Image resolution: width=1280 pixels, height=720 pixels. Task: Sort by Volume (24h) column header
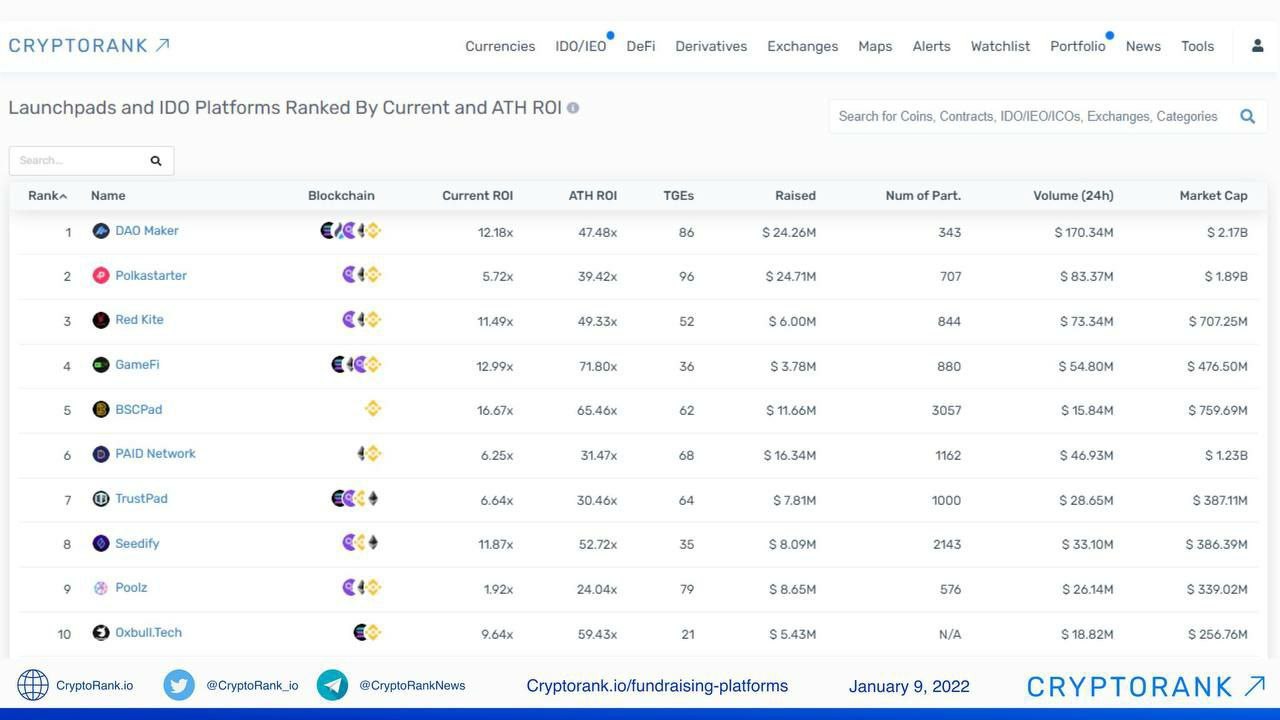[x=1073, y=196]
